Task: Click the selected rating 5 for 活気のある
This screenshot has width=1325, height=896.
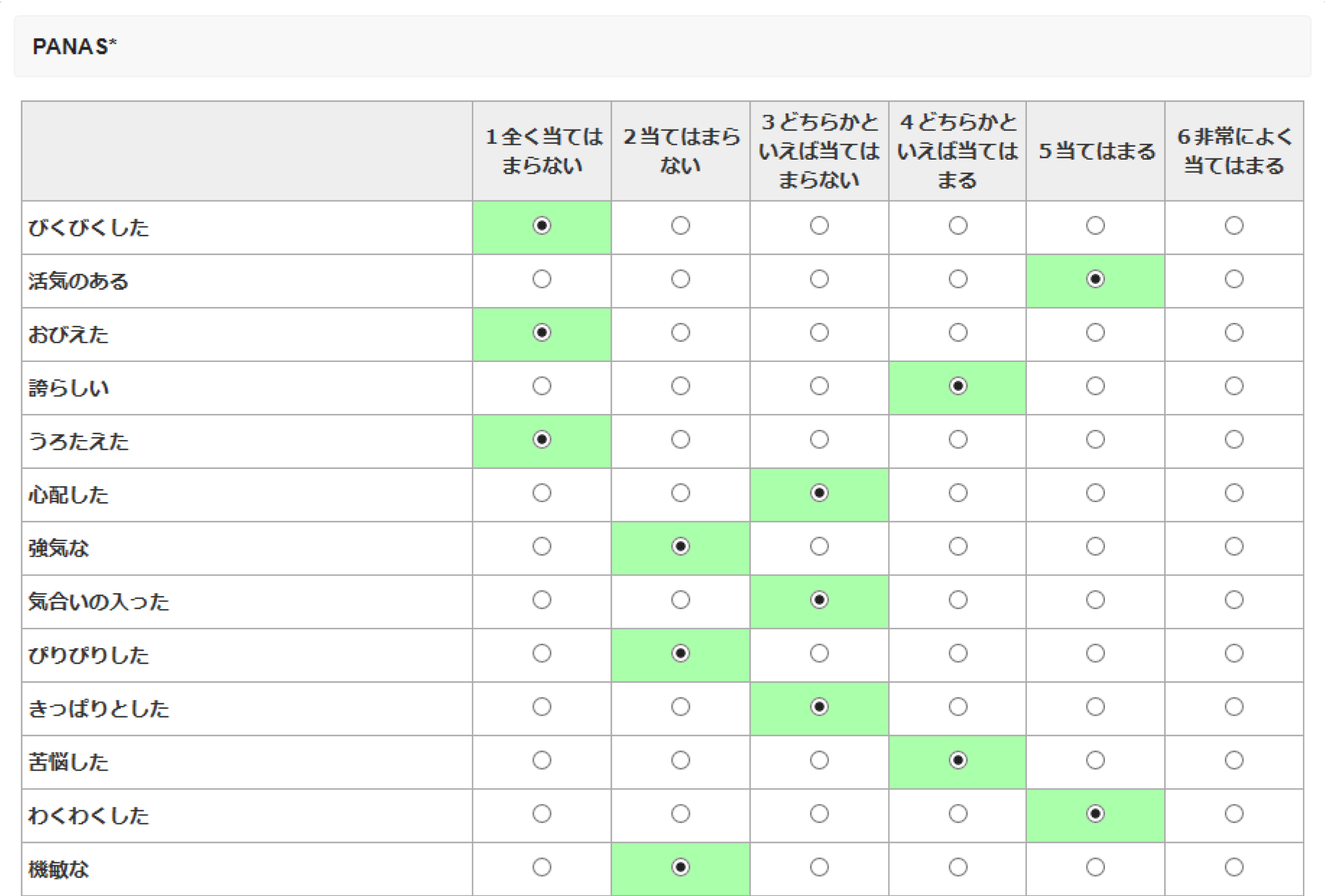Action: pyautogui.click(x=1095, y=279)
